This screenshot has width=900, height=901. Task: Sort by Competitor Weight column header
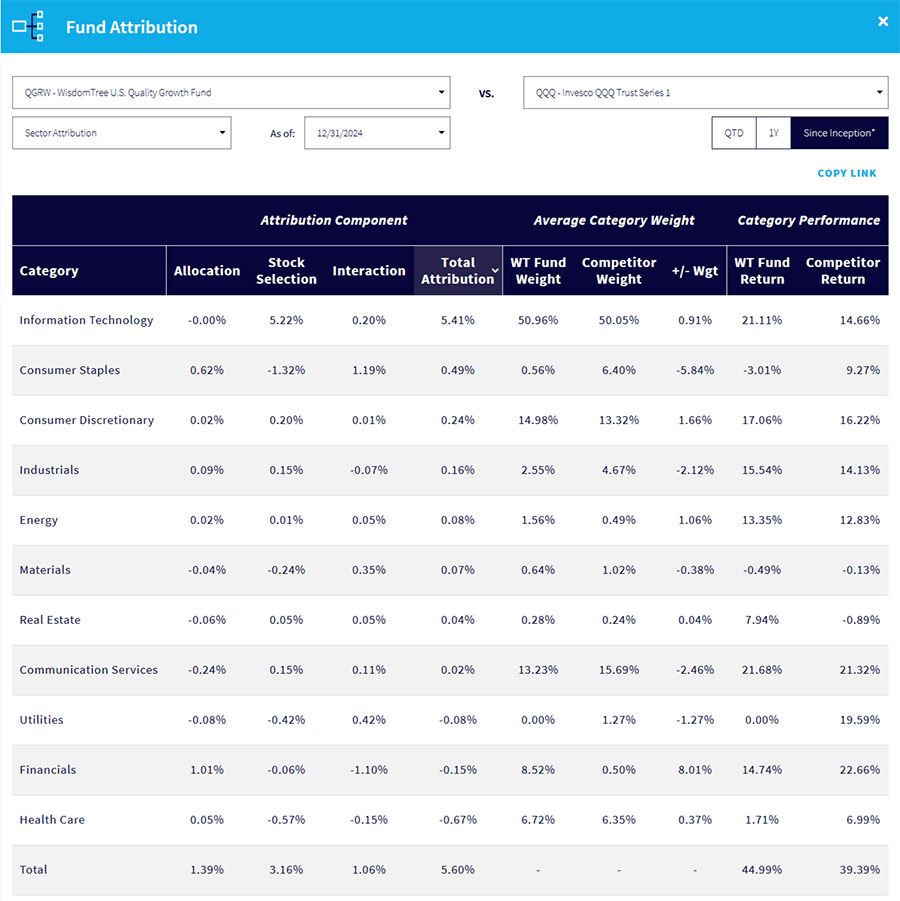point(619,271)
